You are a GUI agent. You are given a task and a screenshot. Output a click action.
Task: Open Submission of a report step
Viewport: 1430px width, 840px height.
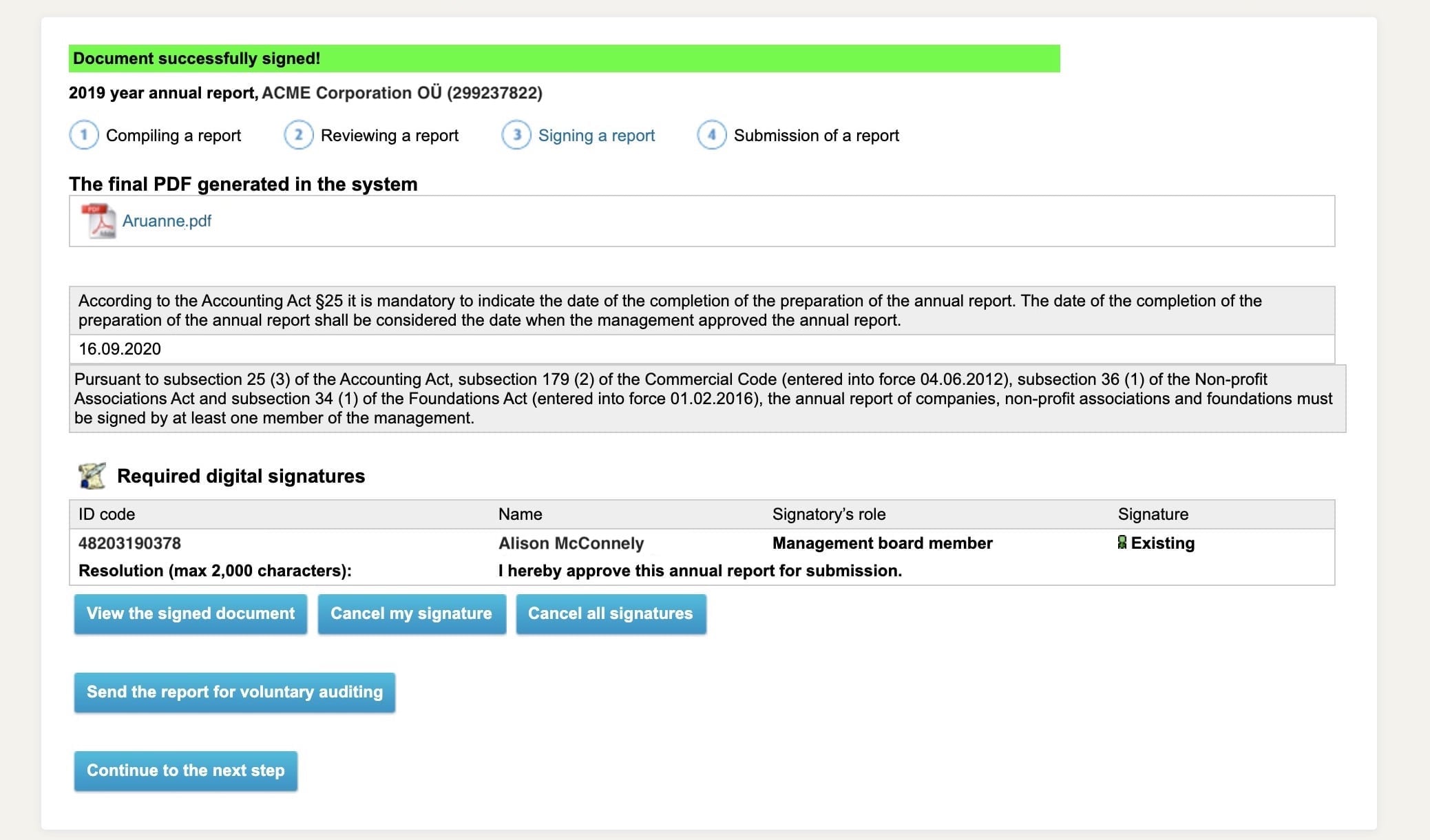click(x=816, y=136)
